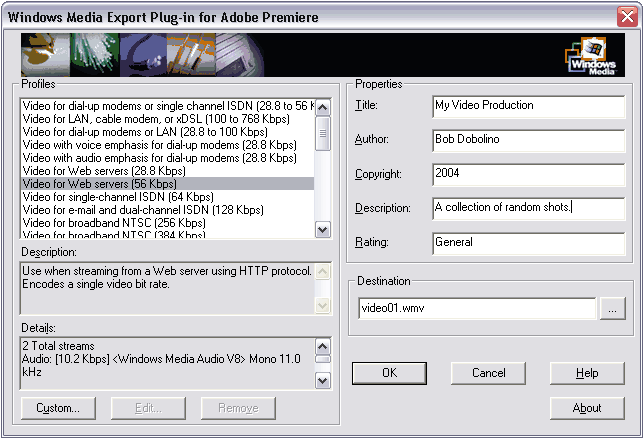The height and width of the screenshot is (439, 644).
Task: Close the Windows Media Export dialog
Action: pos(627,17)
